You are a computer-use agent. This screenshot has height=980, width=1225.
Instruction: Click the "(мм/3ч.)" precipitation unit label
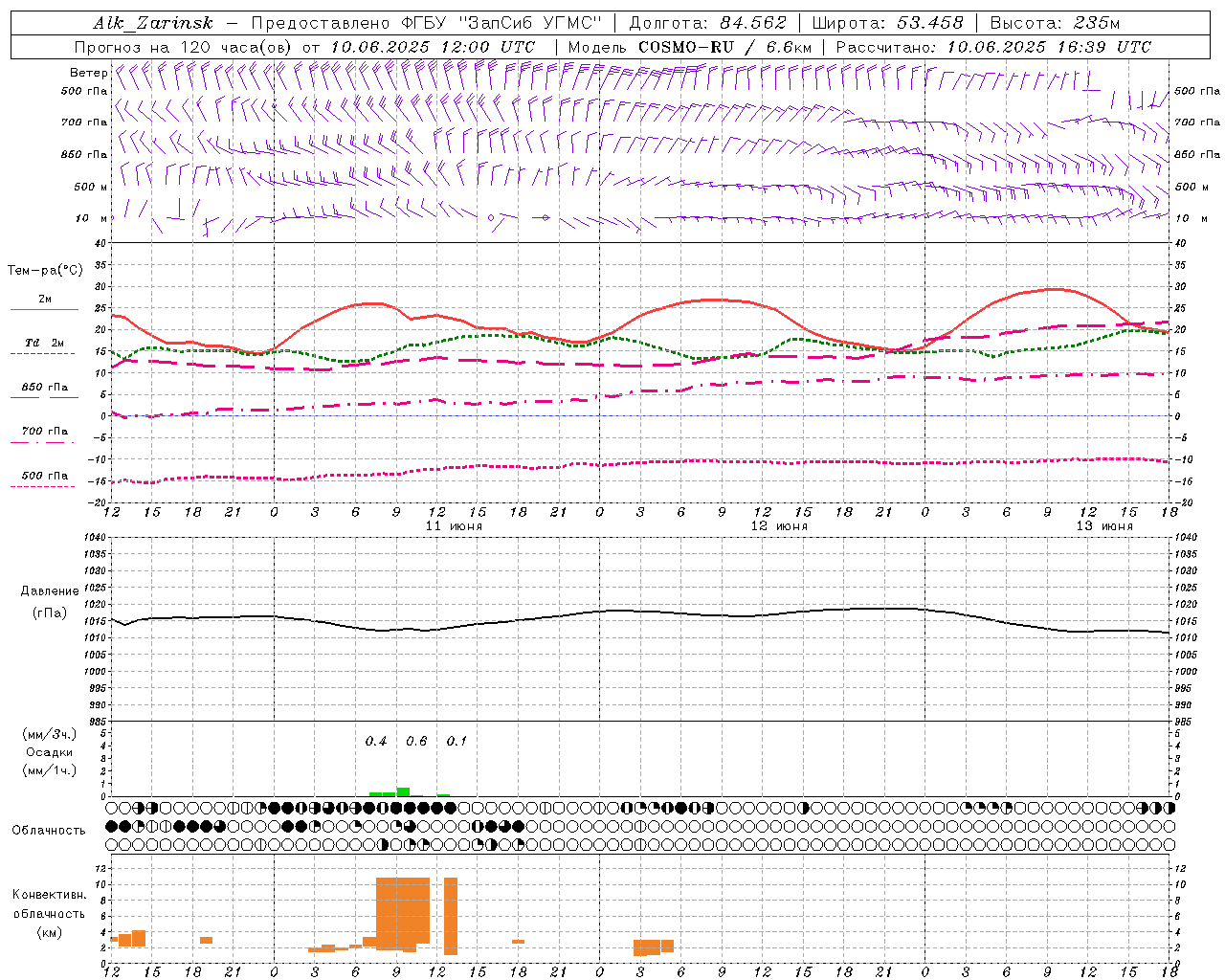49,734
